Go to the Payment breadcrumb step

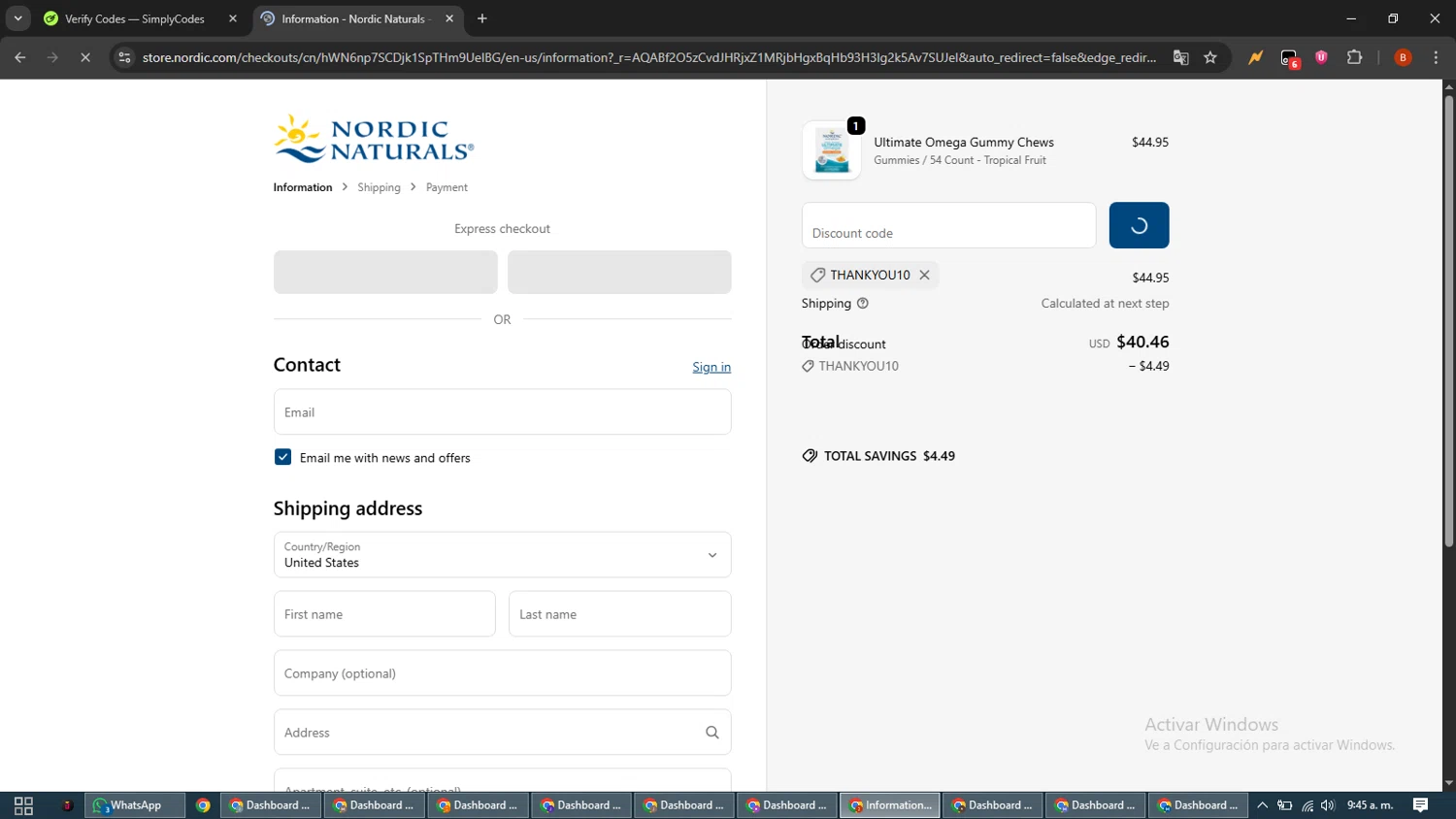tap(447, 187)
